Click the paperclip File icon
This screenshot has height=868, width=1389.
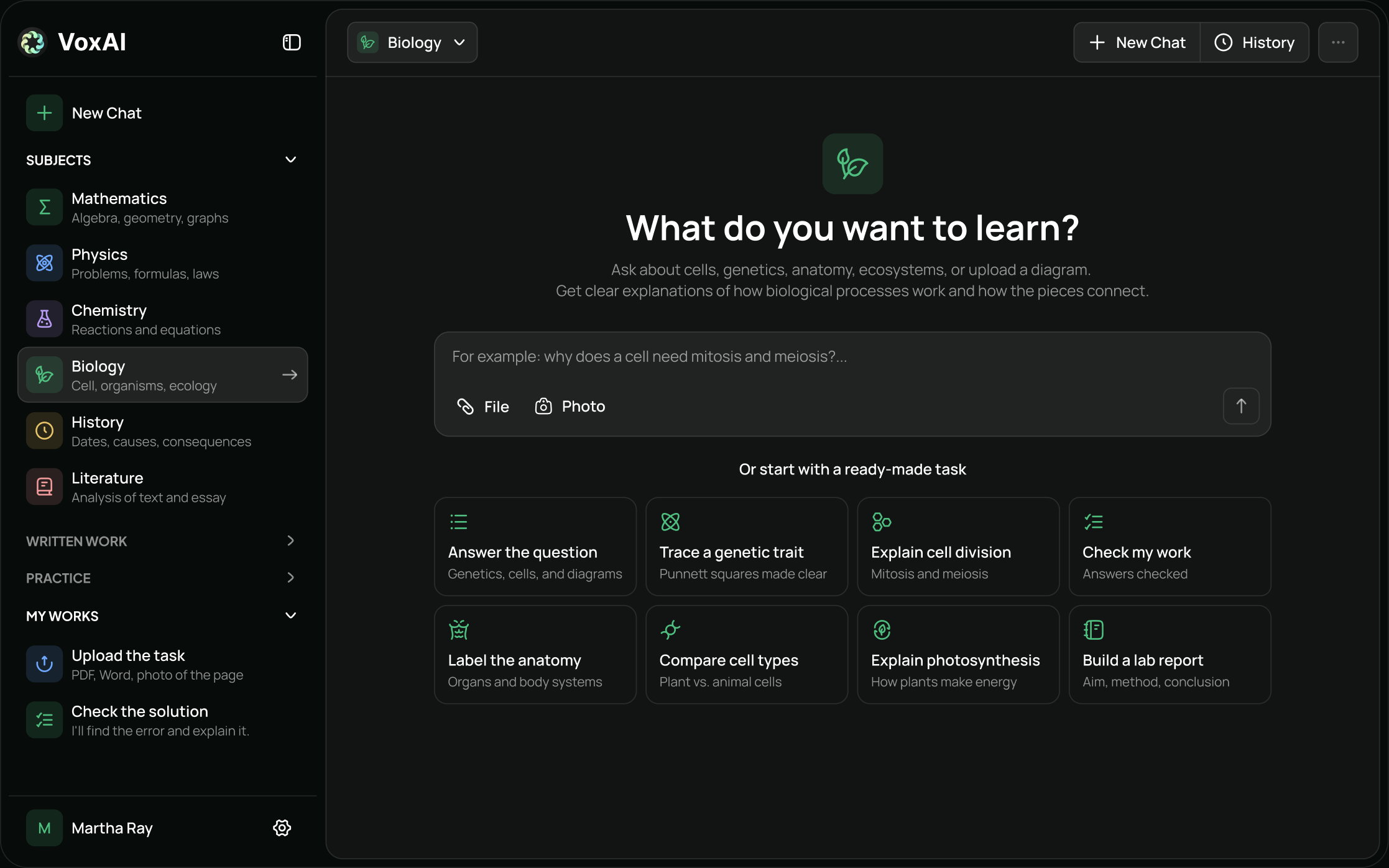pyautogui.click(x=466, y=406)
